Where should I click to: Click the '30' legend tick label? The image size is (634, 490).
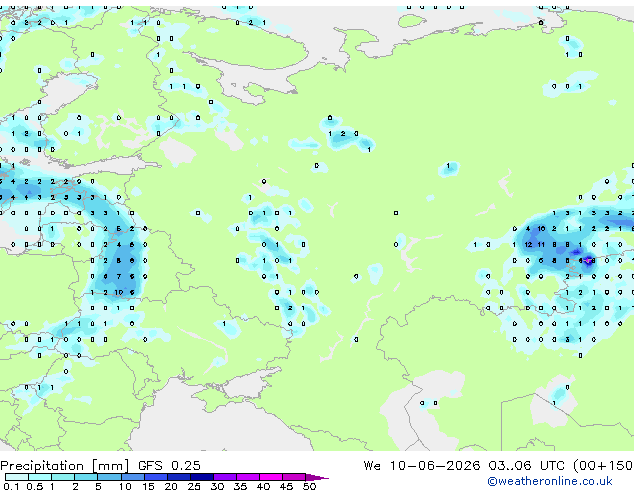[217, 486]
